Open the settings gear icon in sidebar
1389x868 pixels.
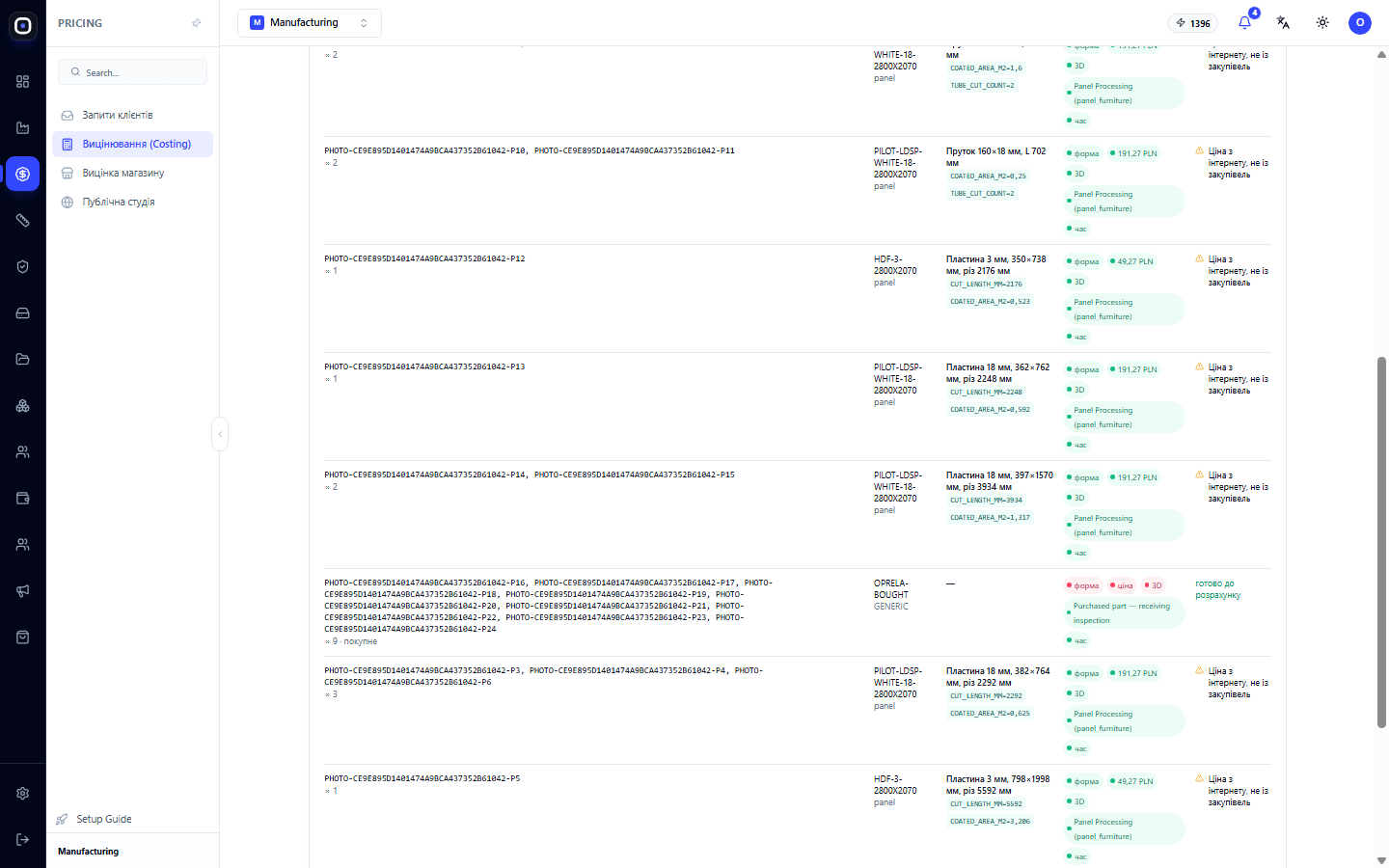click(x=23, y=794)
